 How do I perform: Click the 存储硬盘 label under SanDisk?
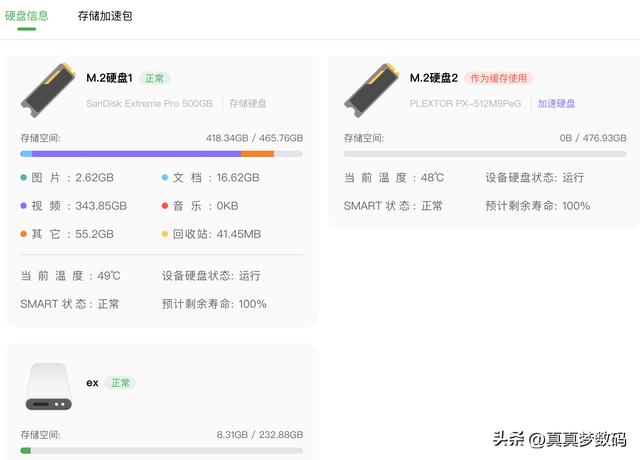(248, 104)
